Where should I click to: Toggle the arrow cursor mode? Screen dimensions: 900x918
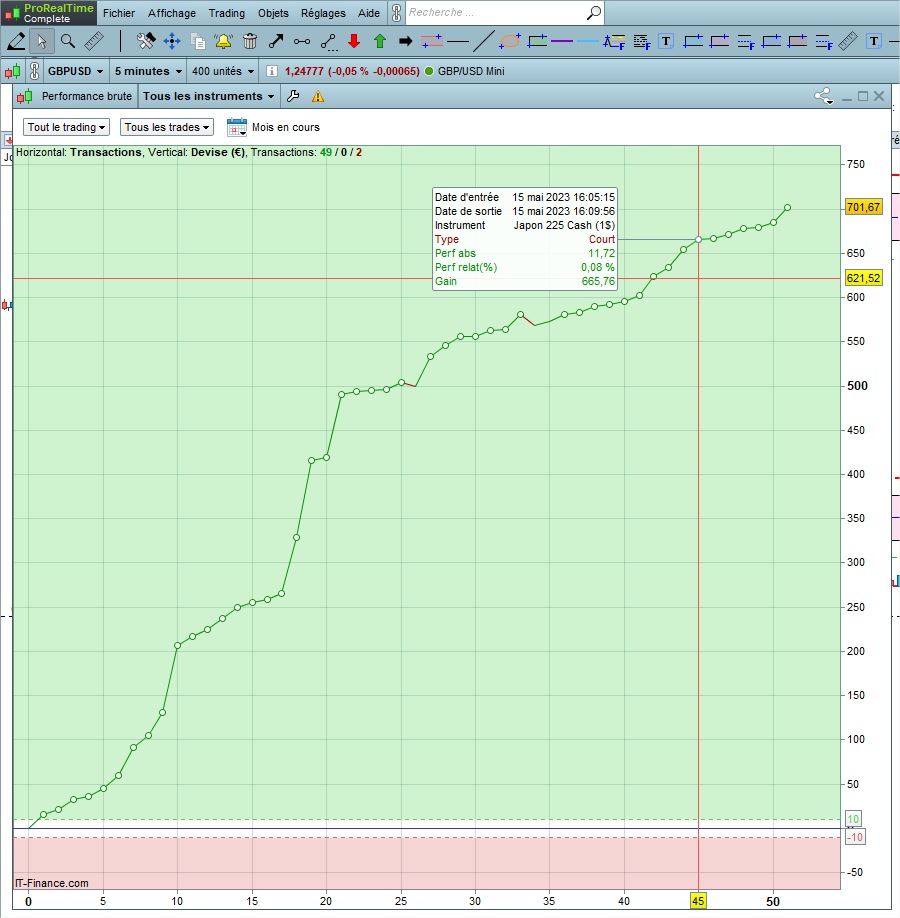coord(42,41)
